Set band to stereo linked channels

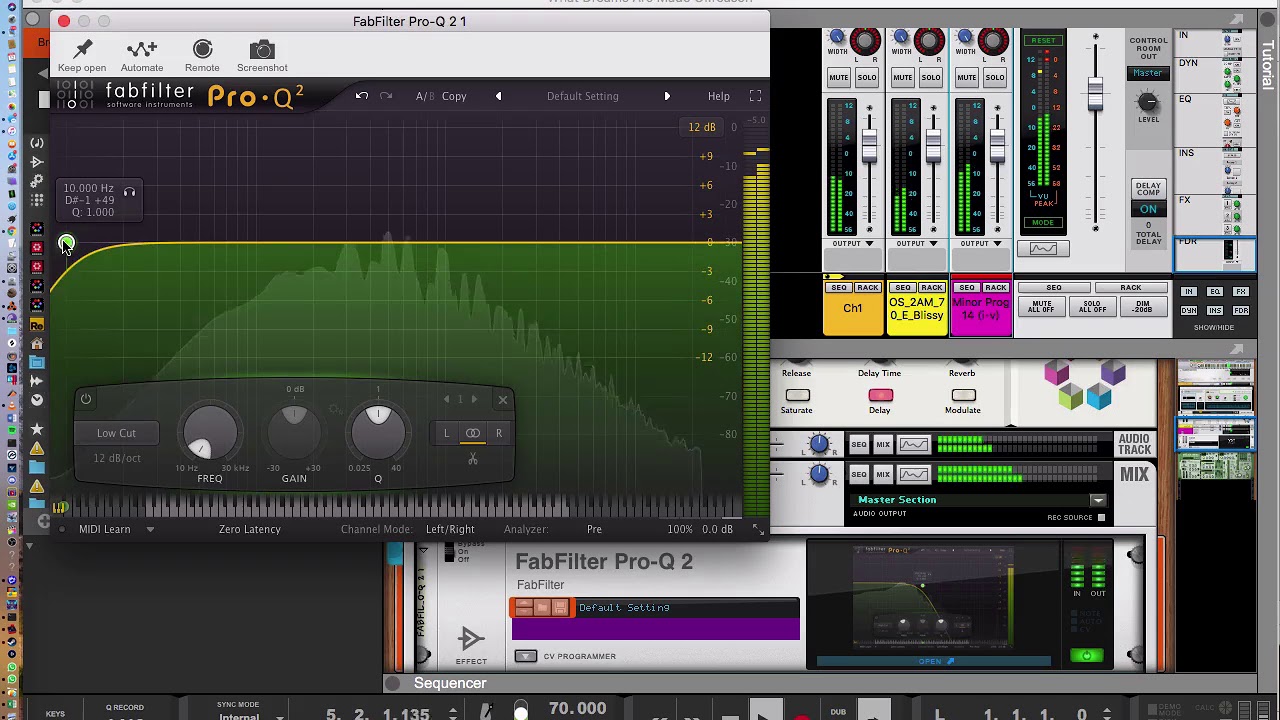473,433
